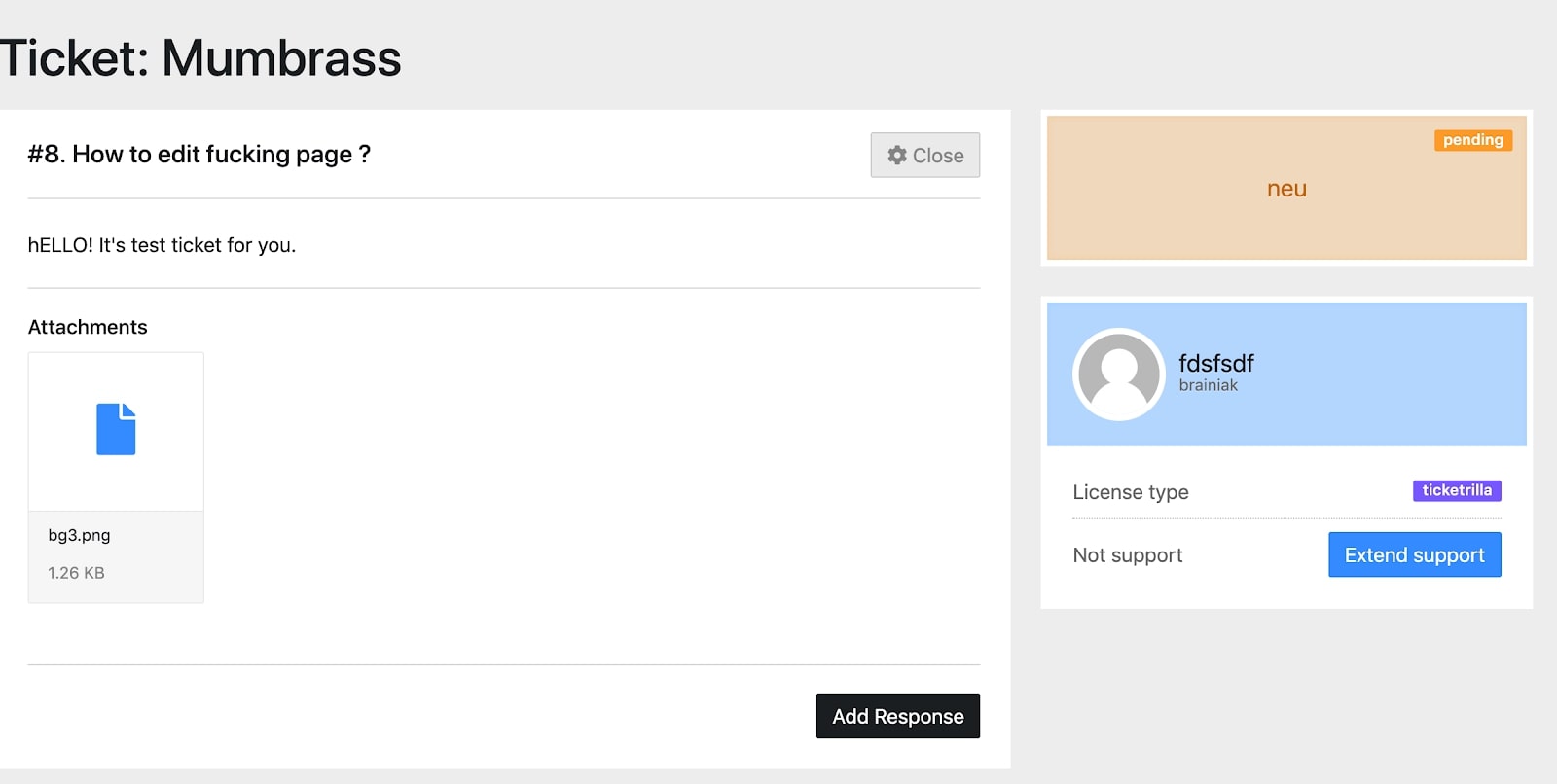Click the Extend support button
The height and width of the screenshot is (784, 1557).
1414,554
